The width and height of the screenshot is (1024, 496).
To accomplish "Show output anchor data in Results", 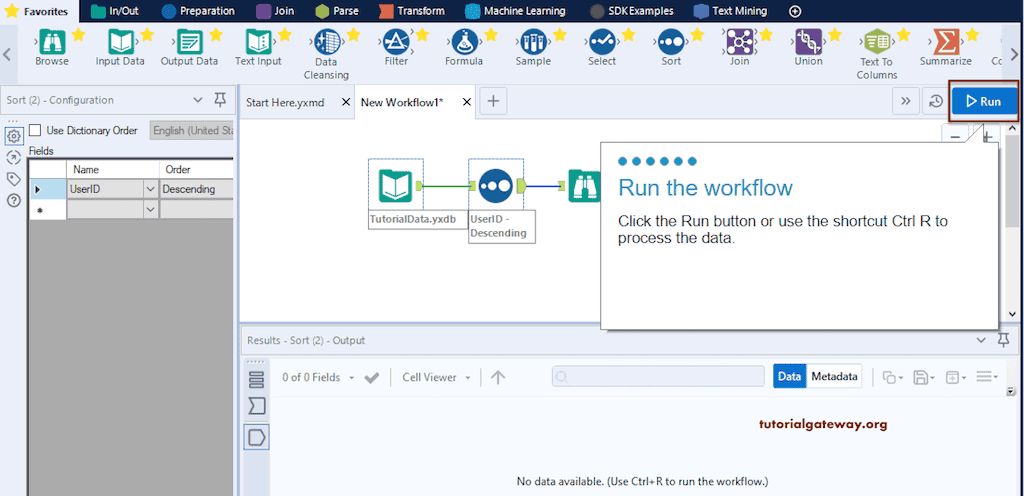I will pos(257,437).
